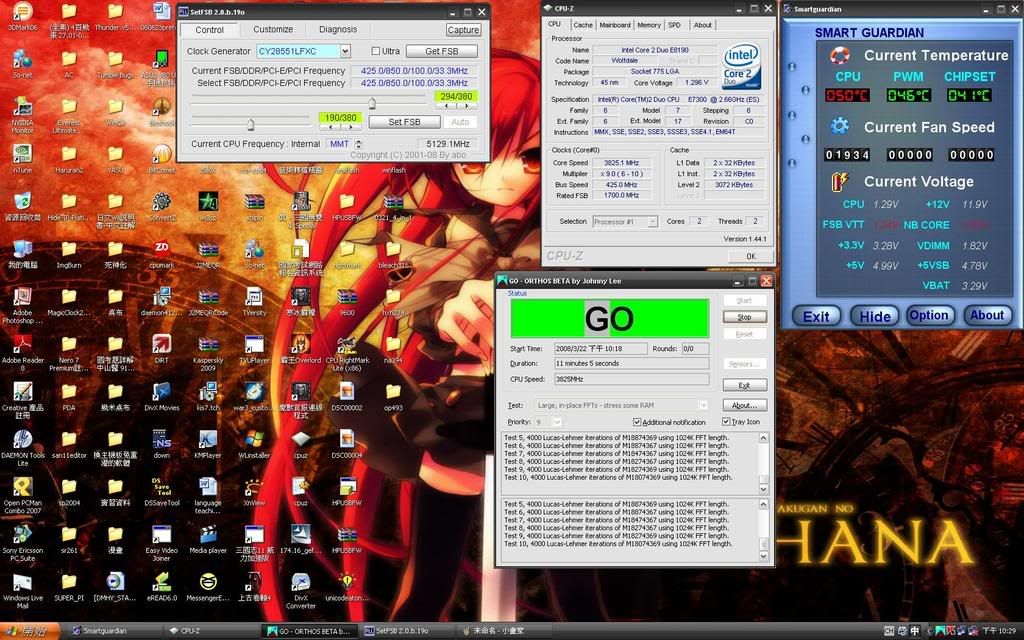Expand the Clock Generator dropdown
This screenshot has width=1024, height=640.
click(x=345, y=51)
